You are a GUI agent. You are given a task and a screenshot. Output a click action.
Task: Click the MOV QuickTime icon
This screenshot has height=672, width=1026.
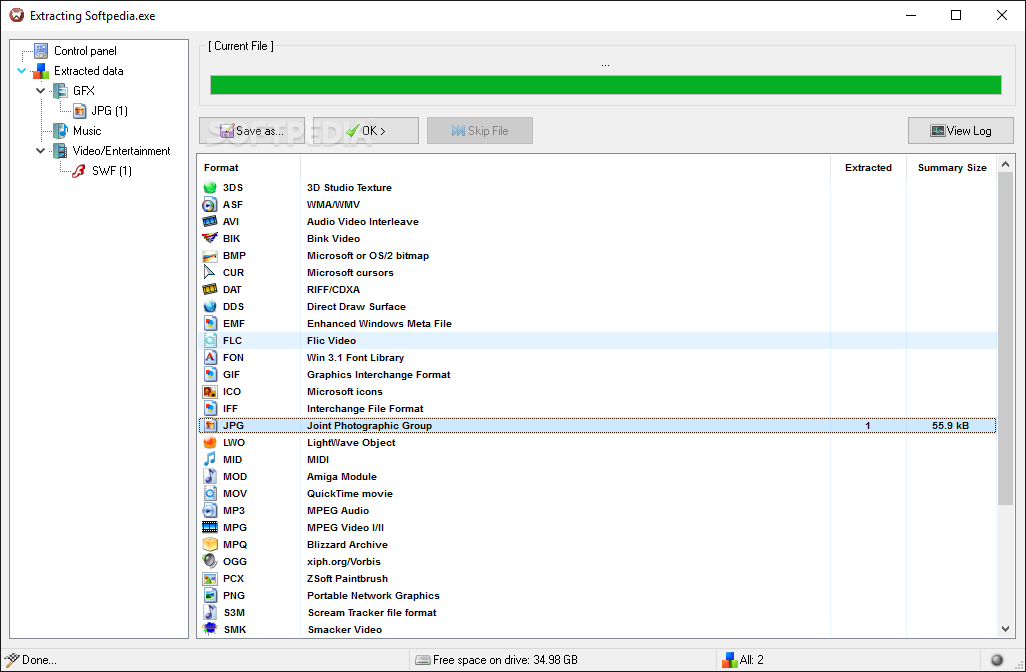tap(209, 493)
